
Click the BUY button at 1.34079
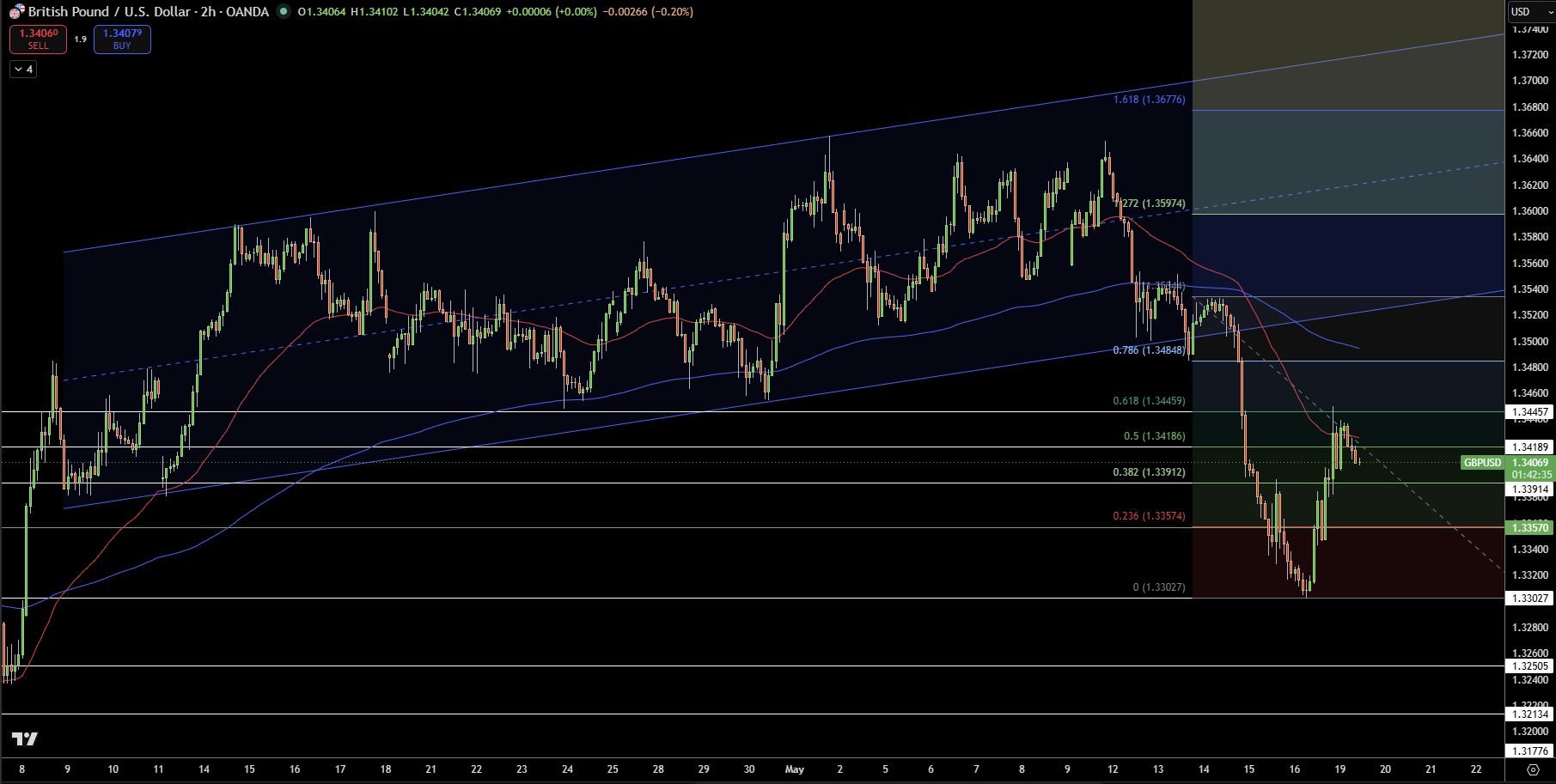pyautogui.click(x=122, y=40)
